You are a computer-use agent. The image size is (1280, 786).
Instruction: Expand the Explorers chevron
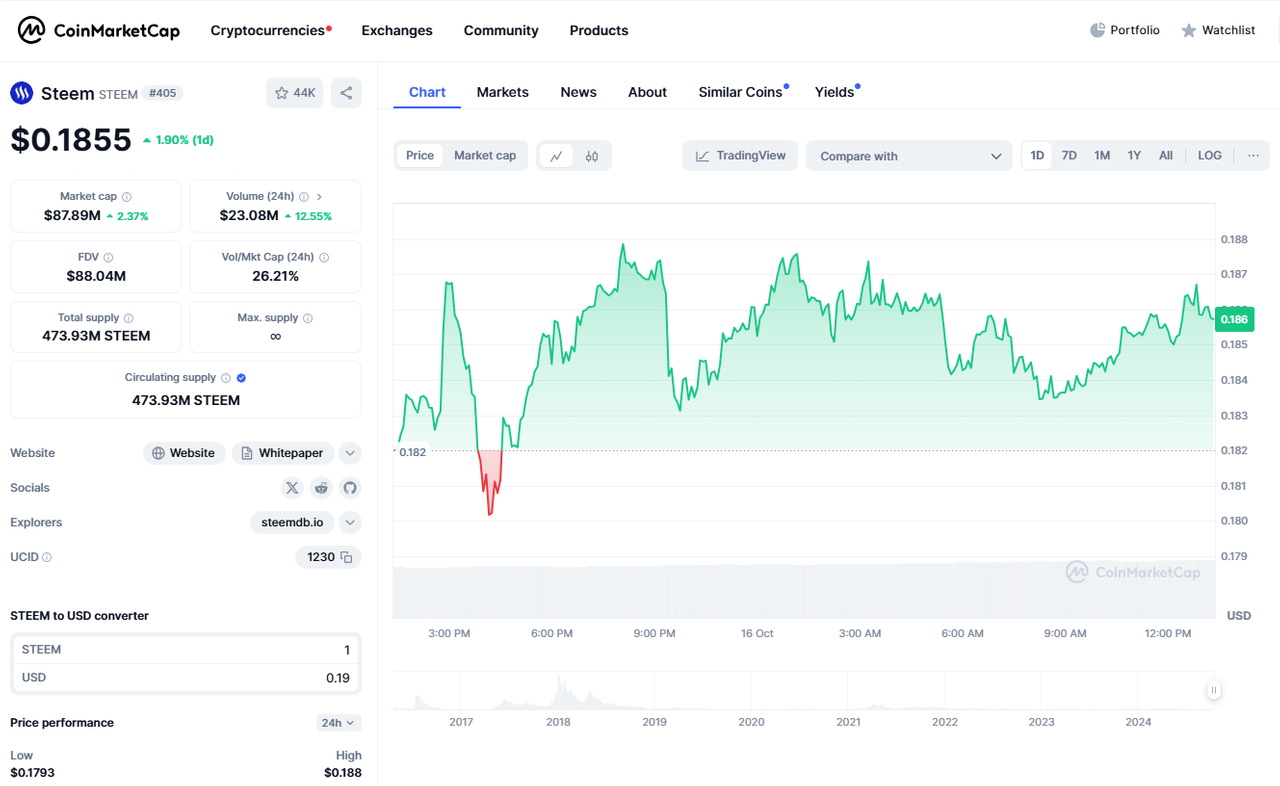(350, 522)
